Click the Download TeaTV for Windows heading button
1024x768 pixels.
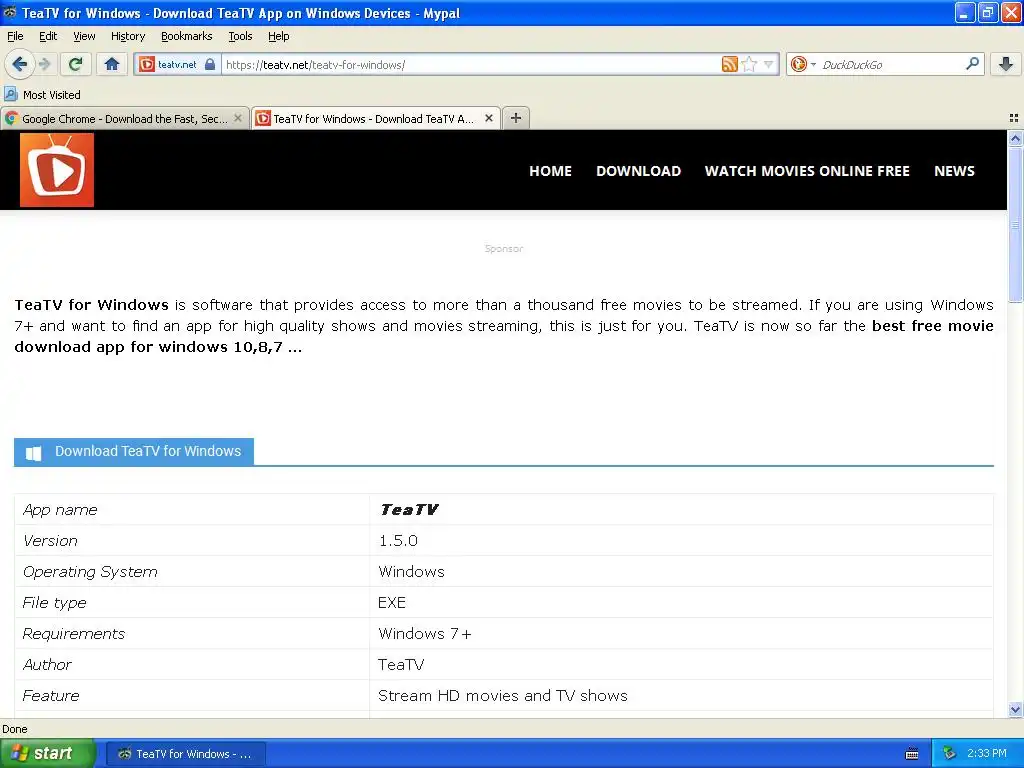pyautogui.click(x=134, y=451)
